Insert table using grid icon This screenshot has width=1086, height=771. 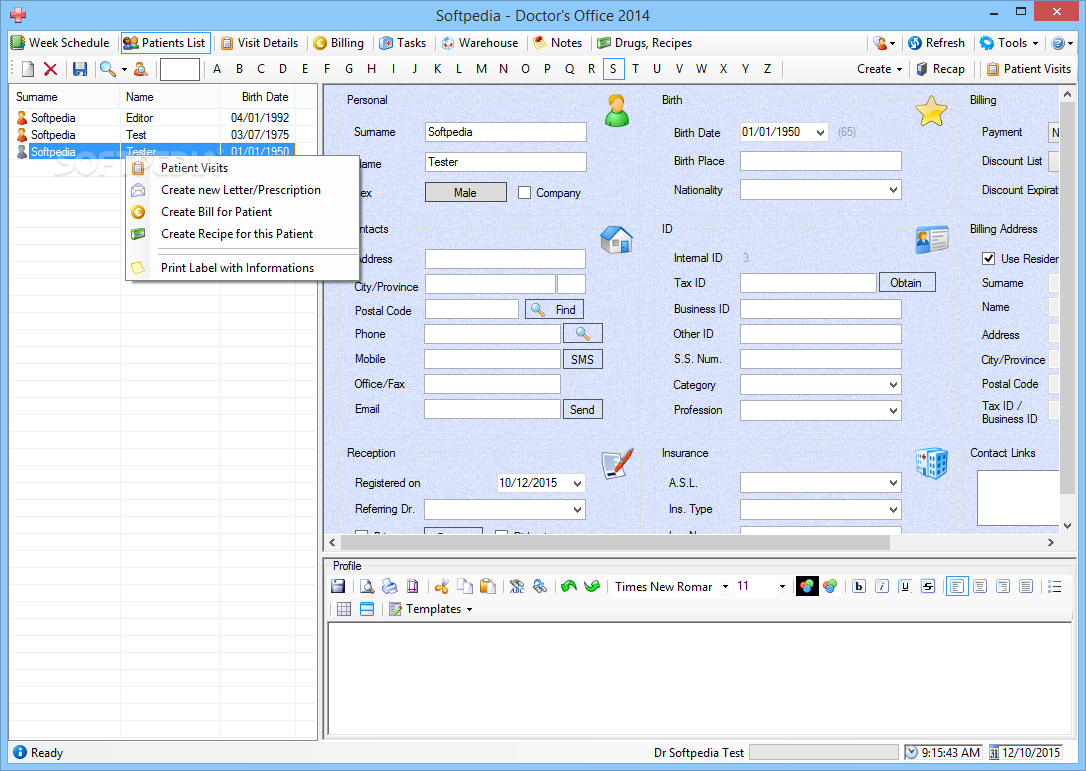344,609
